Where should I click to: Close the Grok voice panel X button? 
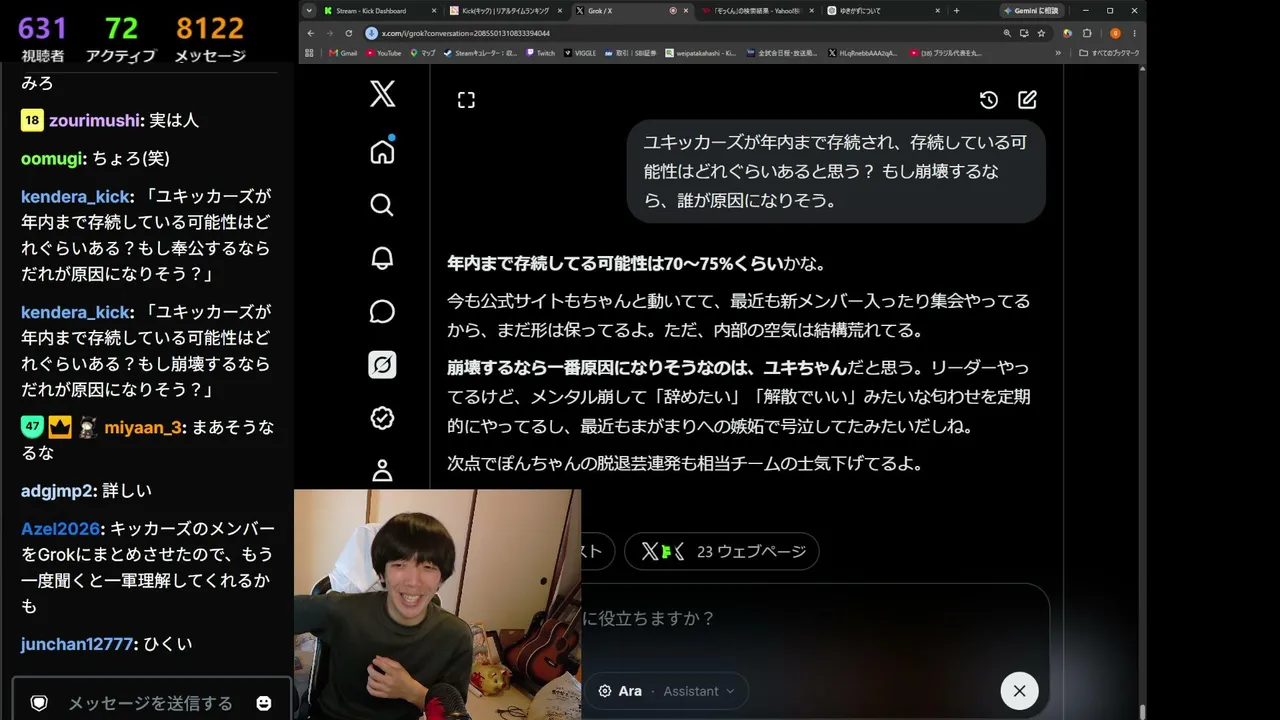[1019, 691]
